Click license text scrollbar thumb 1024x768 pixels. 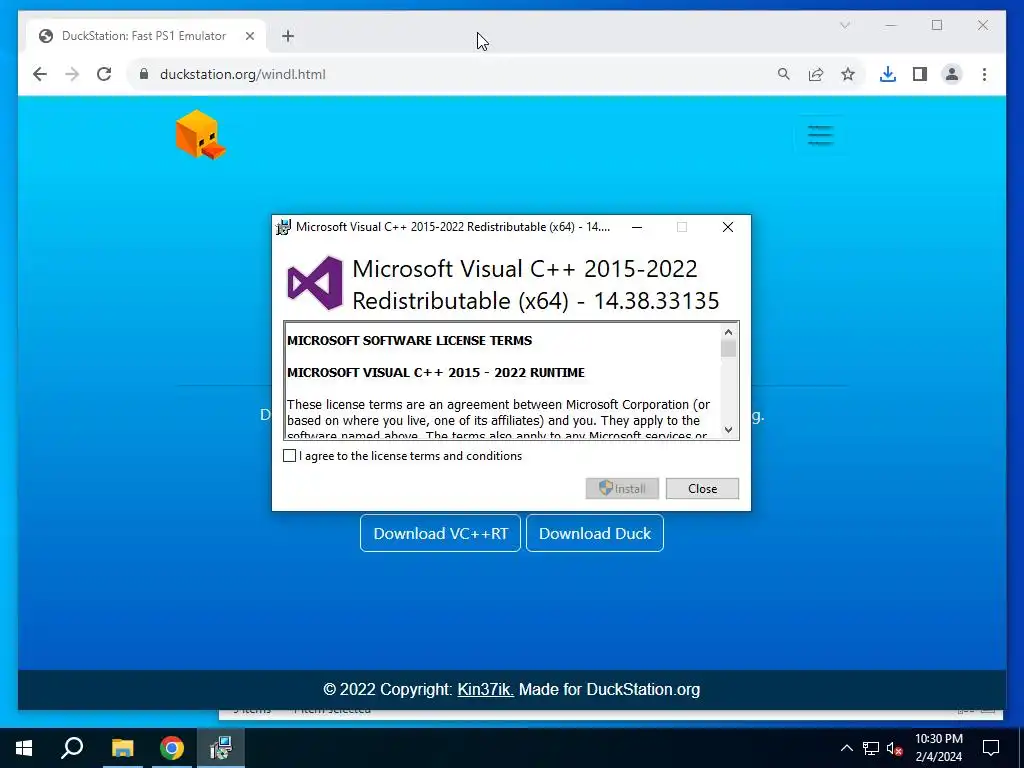[728, 348]
